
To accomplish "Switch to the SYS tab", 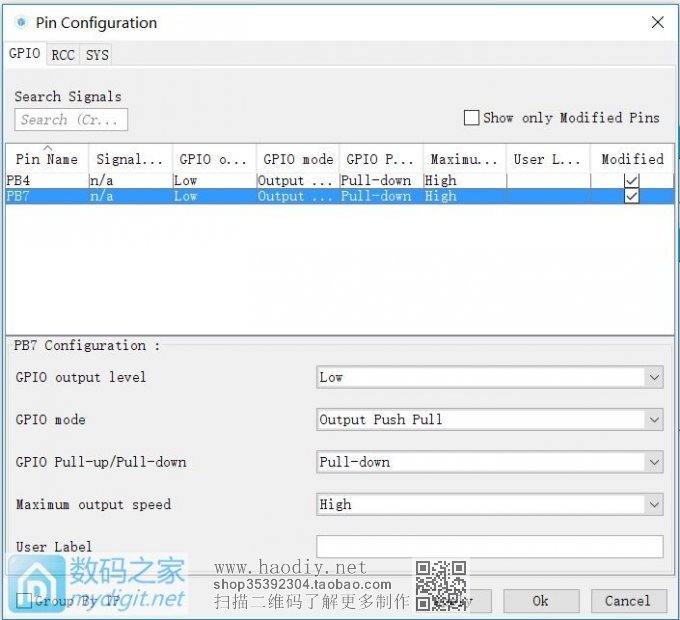I will point(97,55).
